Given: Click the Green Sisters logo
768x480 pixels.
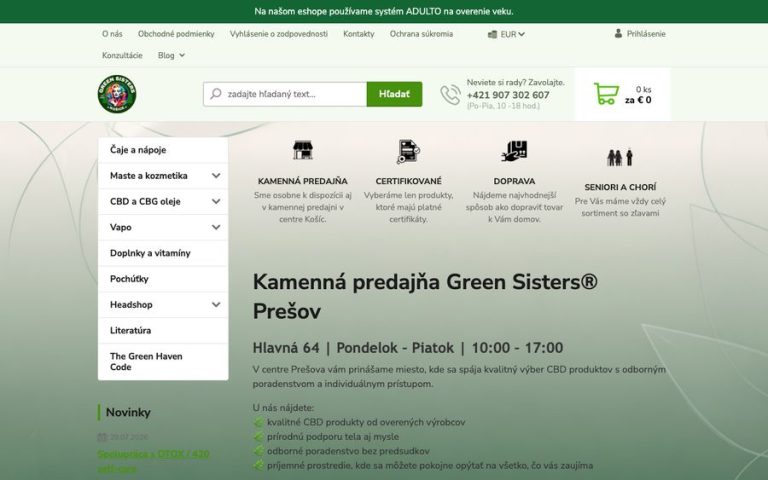Looking at the screenshot, I should click(117, 94).
